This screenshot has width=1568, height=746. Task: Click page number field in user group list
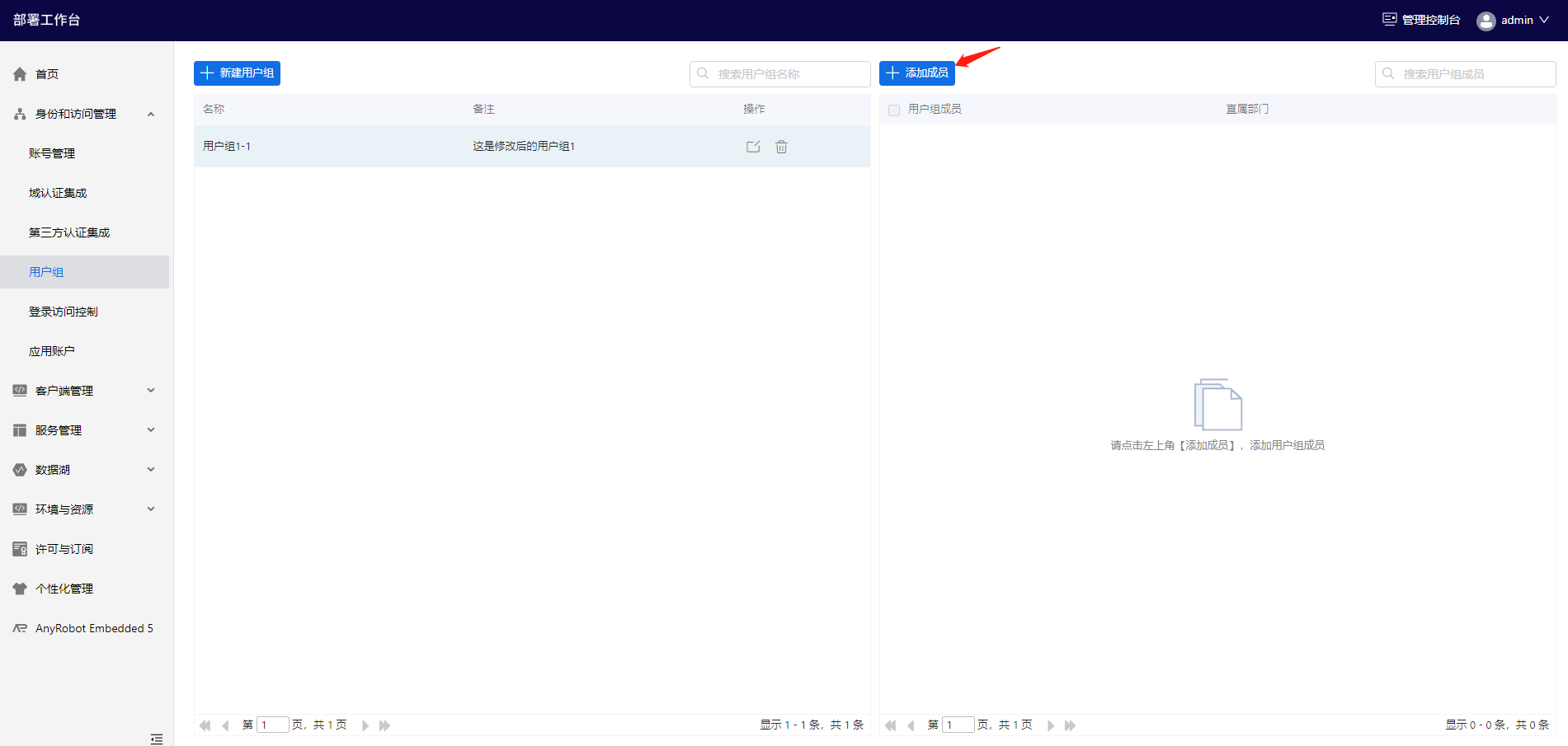(x=273, y=725)
